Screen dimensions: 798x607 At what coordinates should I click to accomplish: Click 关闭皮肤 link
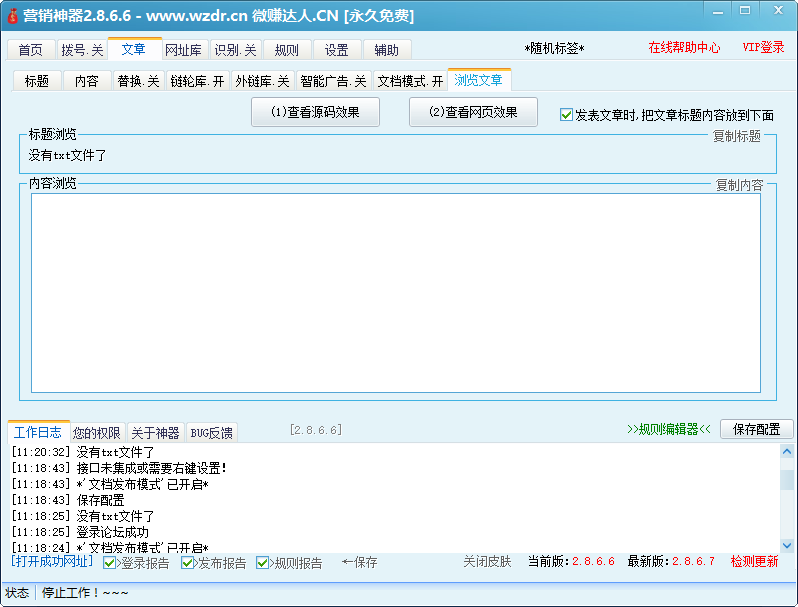(487, 561)
